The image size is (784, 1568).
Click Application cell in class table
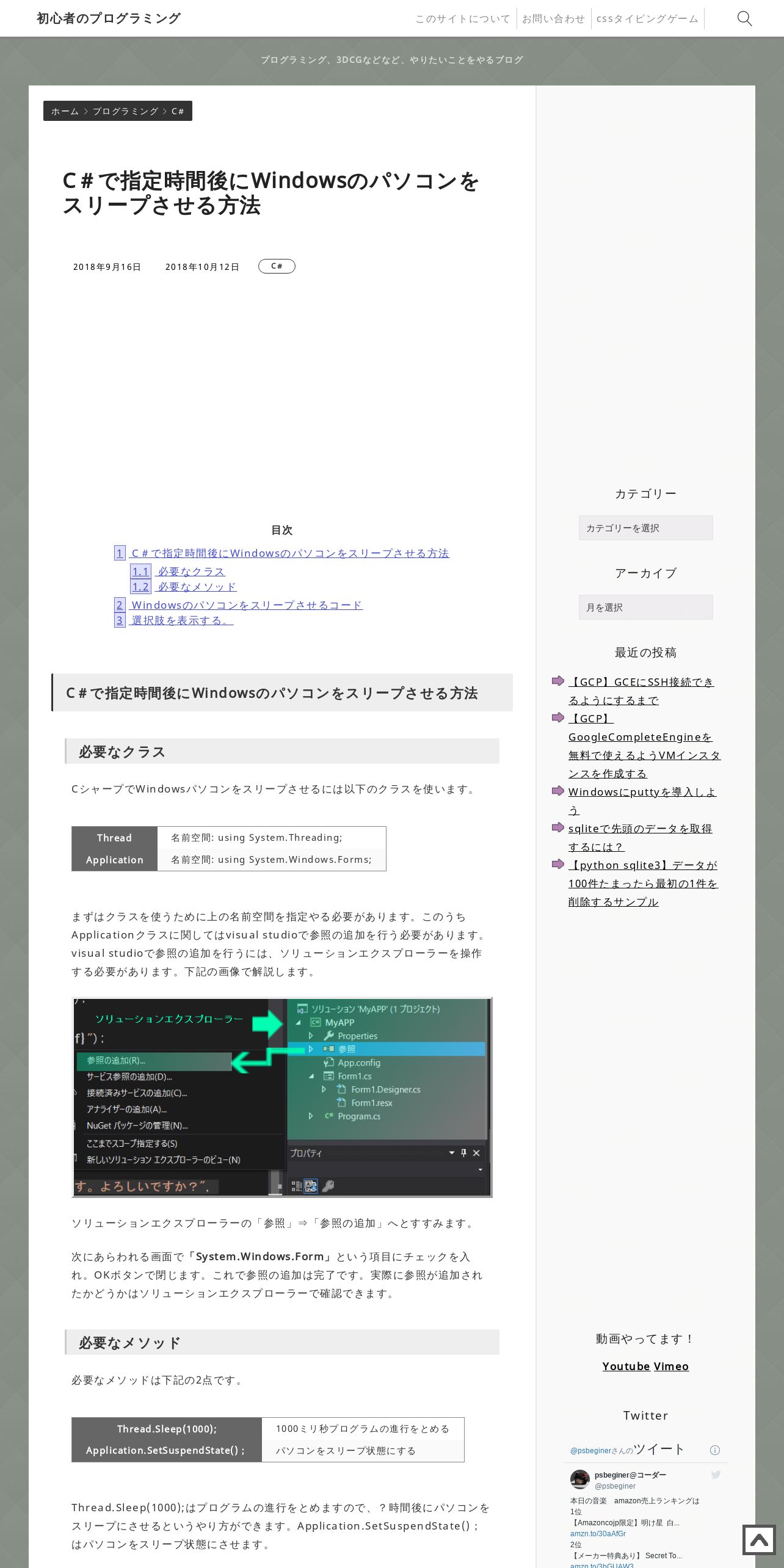(x=114, y=860)
